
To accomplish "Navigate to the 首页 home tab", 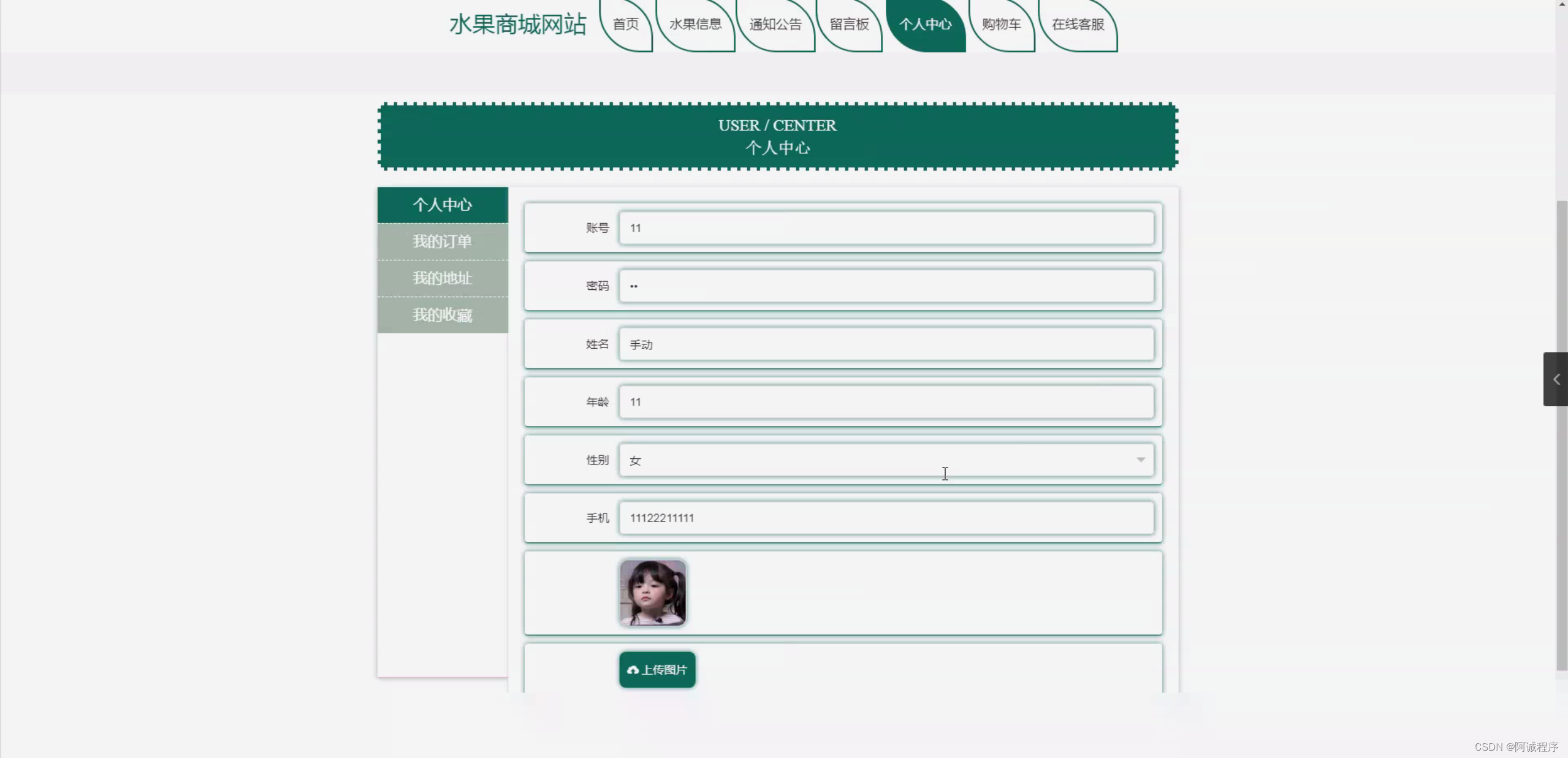I will click(626, 25).
